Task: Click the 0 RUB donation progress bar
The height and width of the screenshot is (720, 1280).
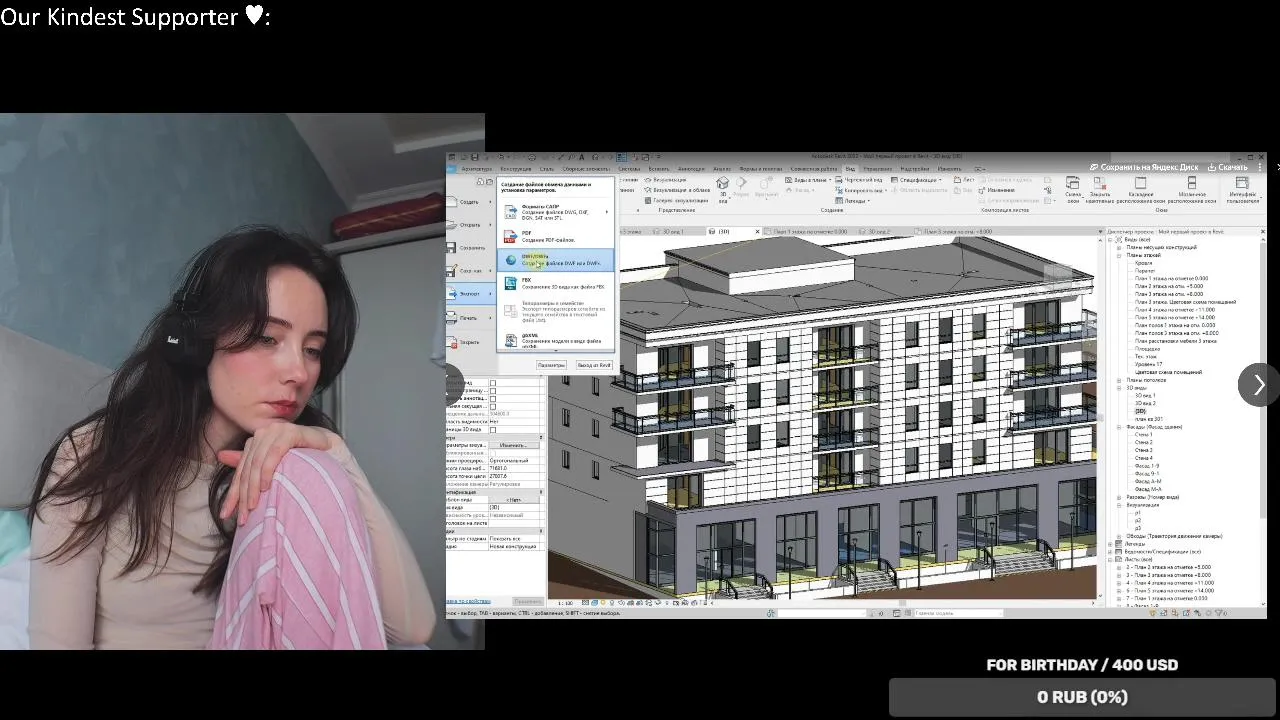Action: [x=1082, y=697]
